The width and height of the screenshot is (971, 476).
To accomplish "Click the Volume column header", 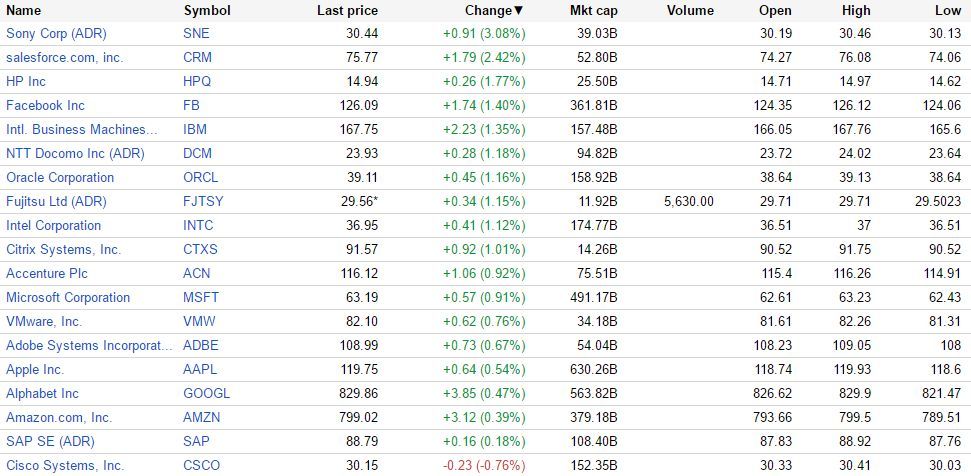I will (x=690, y=10).
